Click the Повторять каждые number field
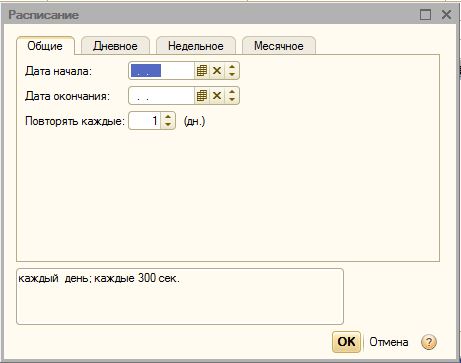This screenshot has width=461, height=363. click(x=145, y=121)
